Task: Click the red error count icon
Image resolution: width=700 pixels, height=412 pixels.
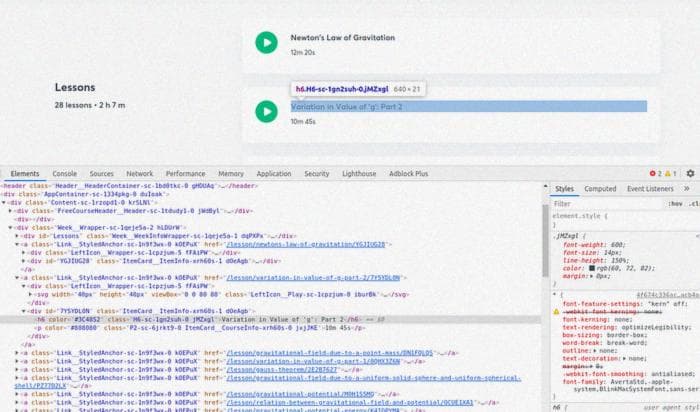Action: point(652,174)
